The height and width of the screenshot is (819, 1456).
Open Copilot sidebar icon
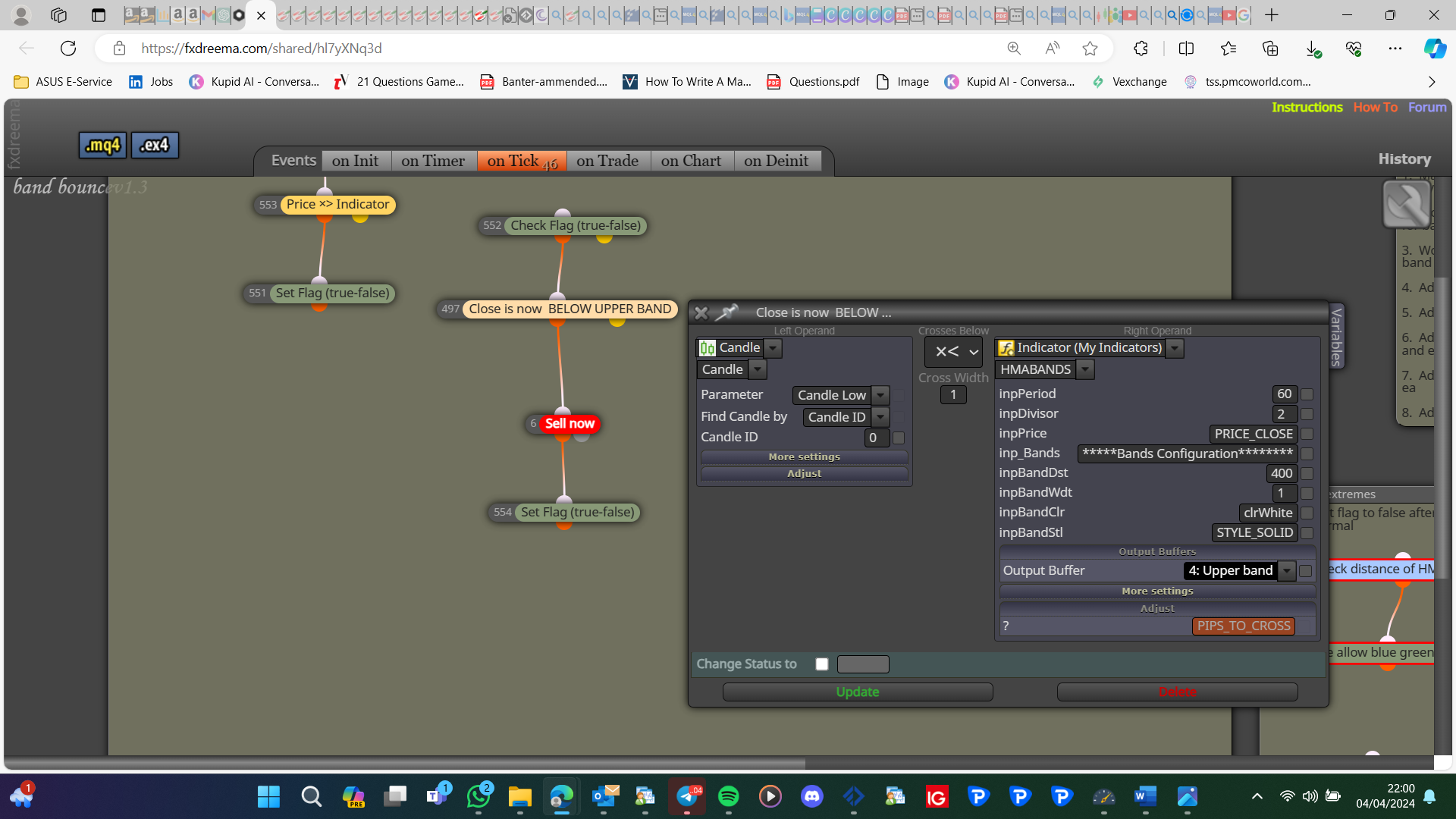[1434, 49]
